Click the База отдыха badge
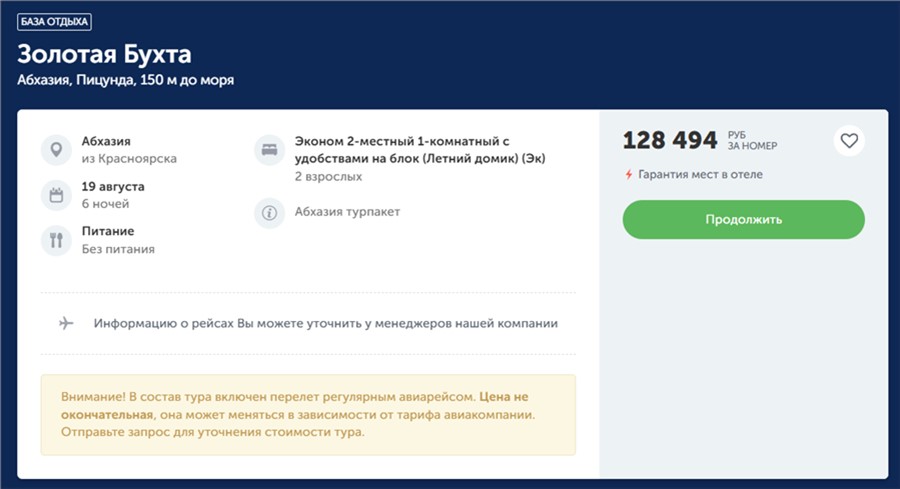Viewport: 900px width, 489px height. click(54, 21)
